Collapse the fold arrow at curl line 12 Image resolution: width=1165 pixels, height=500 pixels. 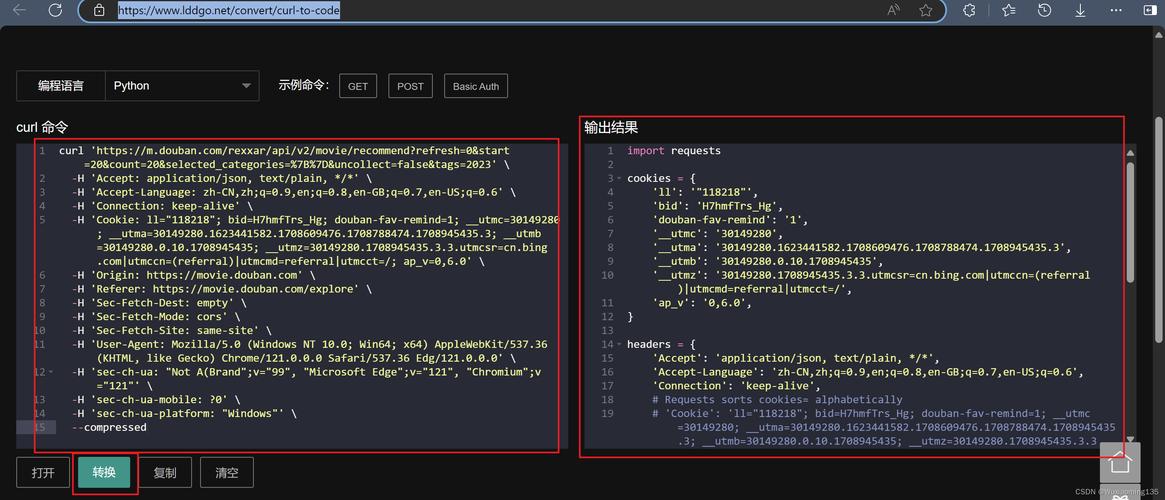pyautogui.click(x=51, y=372)
